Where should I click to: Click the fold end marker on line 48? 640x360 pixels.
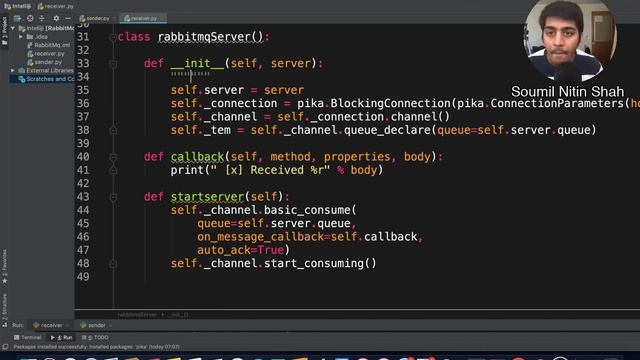pyautogui.click(x=113, y=264)
